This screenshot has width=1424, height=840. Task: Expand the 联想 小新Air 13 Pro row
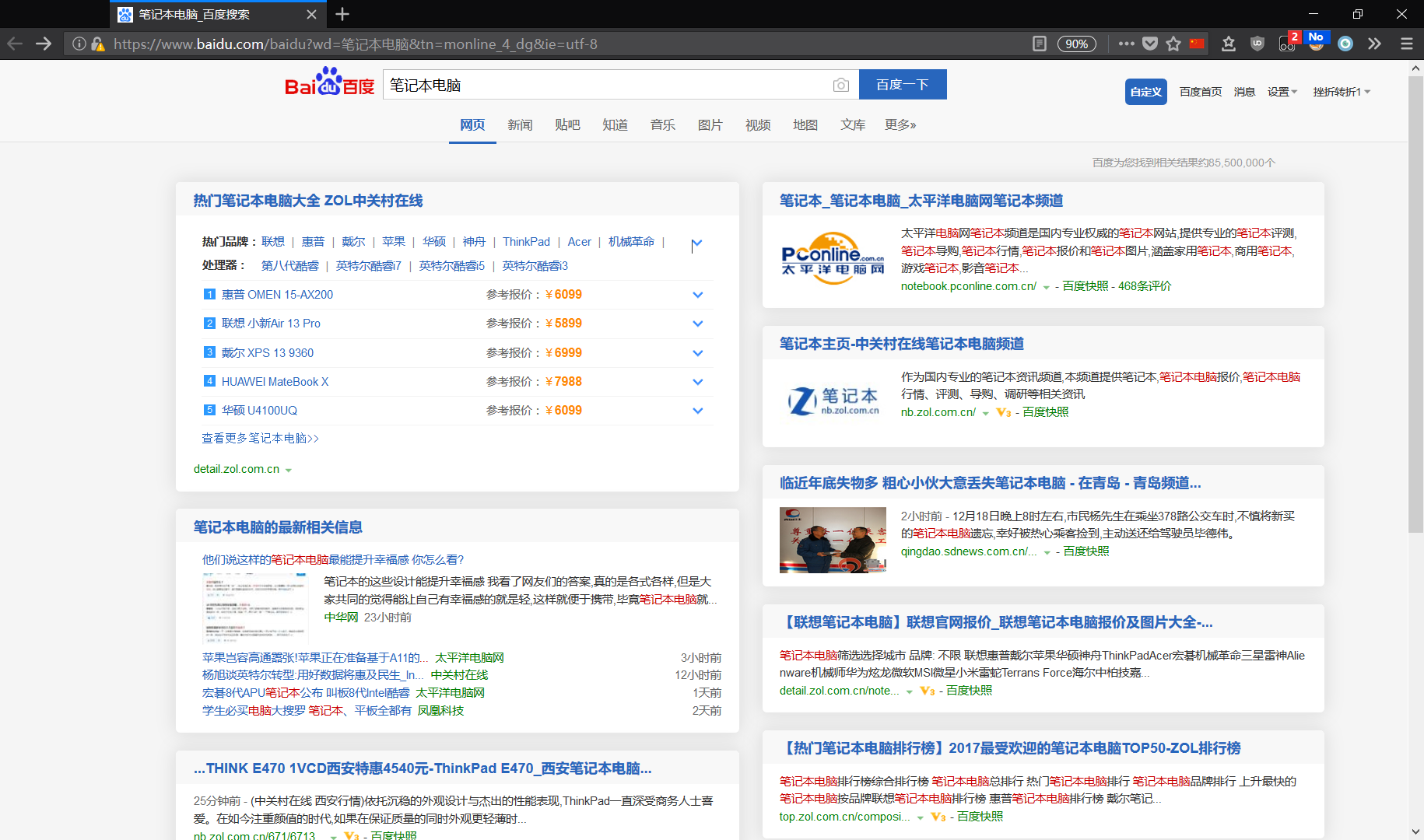click(697, 324)
